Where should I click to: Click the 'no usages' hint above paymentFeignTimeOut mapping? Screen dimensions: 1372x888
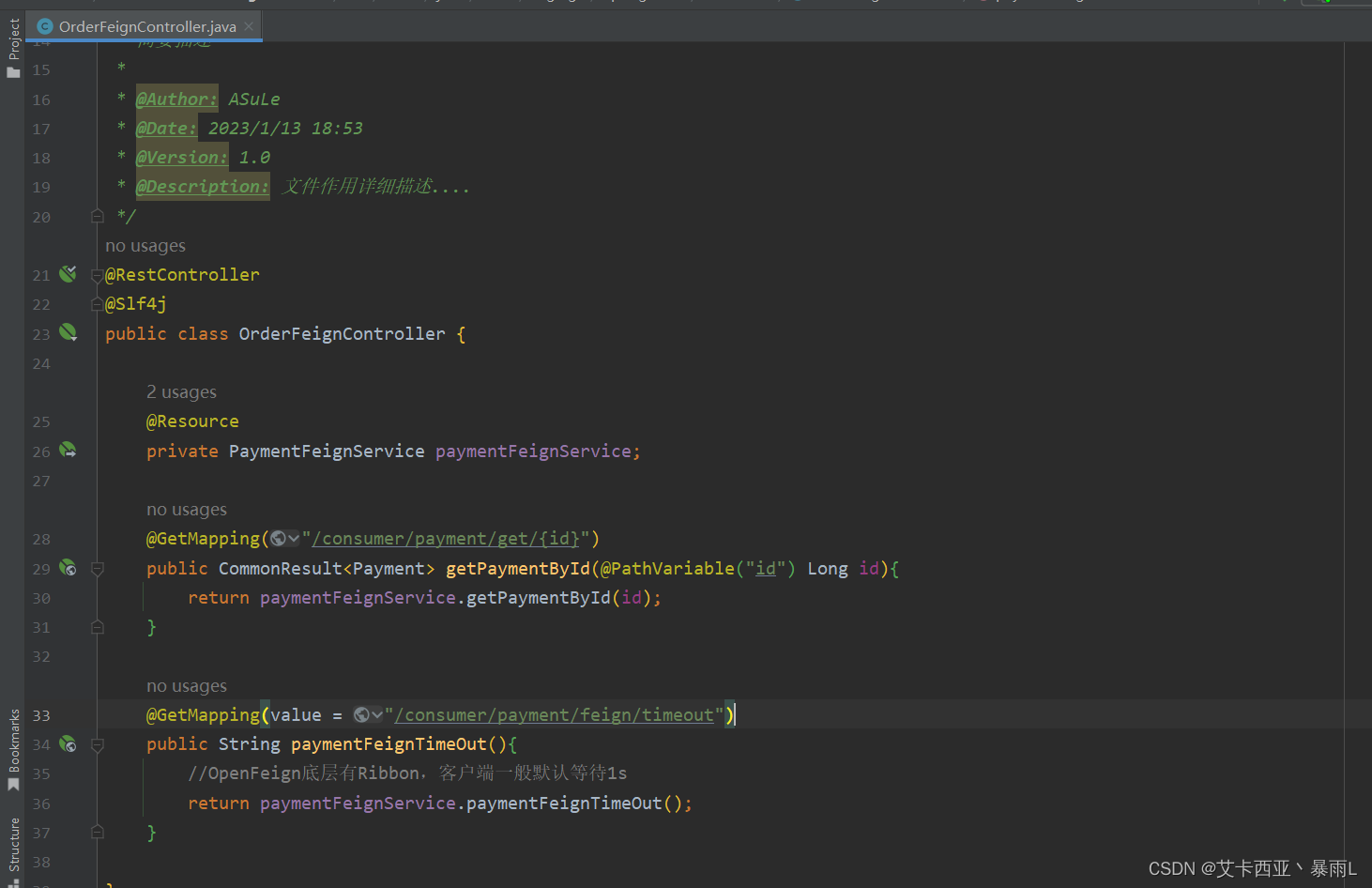click(x=187, y=686)
